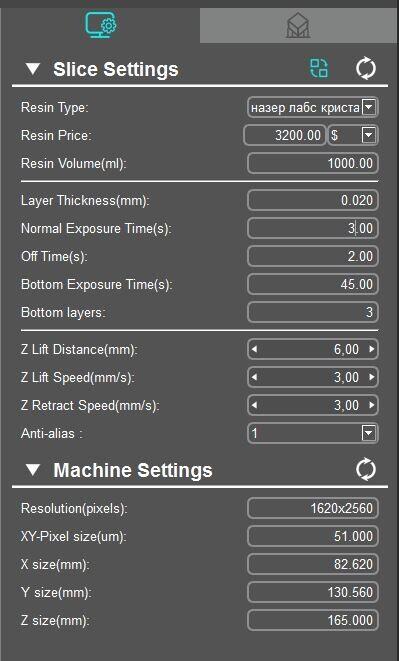The image size is (399, 661).
Task: Open the Anti-alias dropdown
Action: pyautogui.click(x=368, y=433)
